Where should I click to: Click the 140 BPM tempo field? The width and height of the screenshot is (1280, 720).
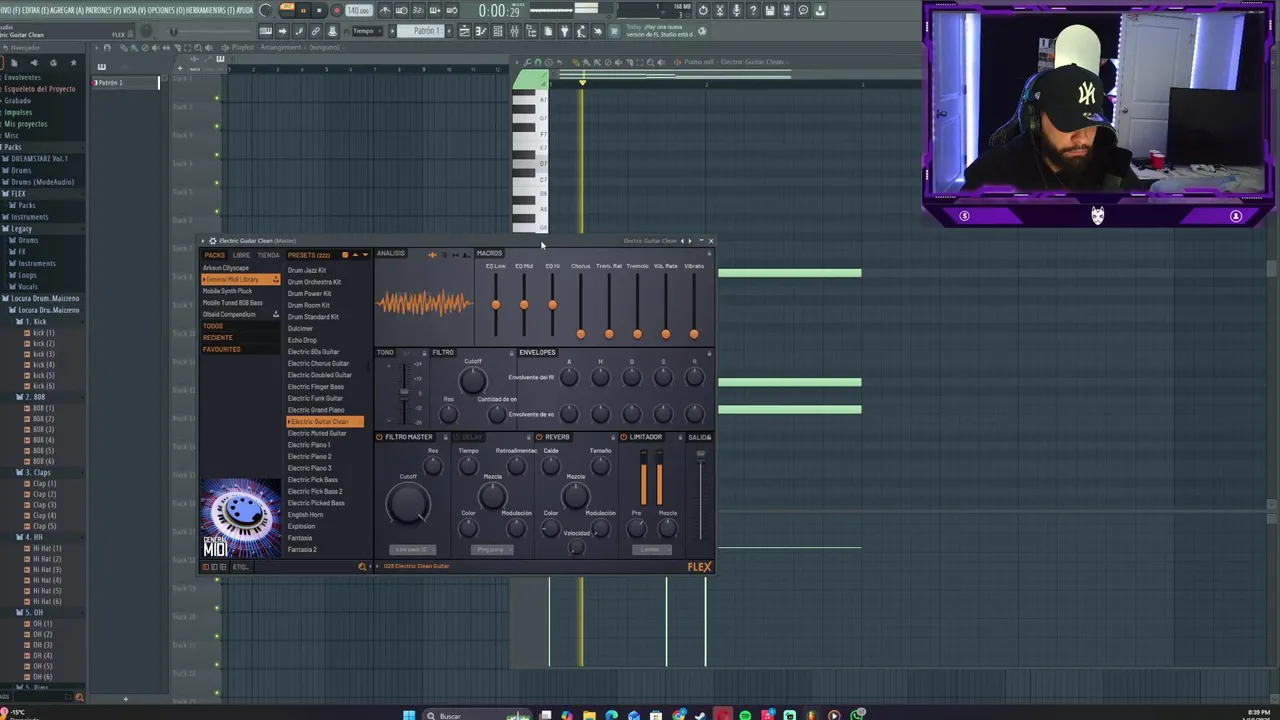pyautogui.click(x=359, y=10)
